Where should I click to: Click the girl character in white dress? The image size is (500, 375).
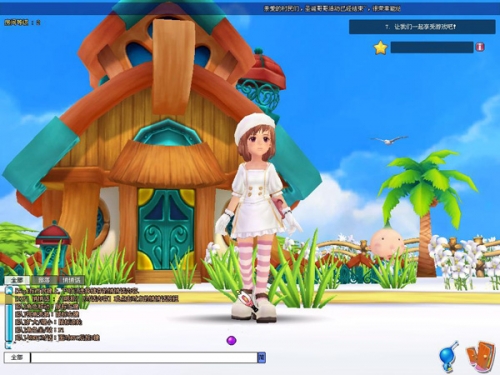coord(258,217)
